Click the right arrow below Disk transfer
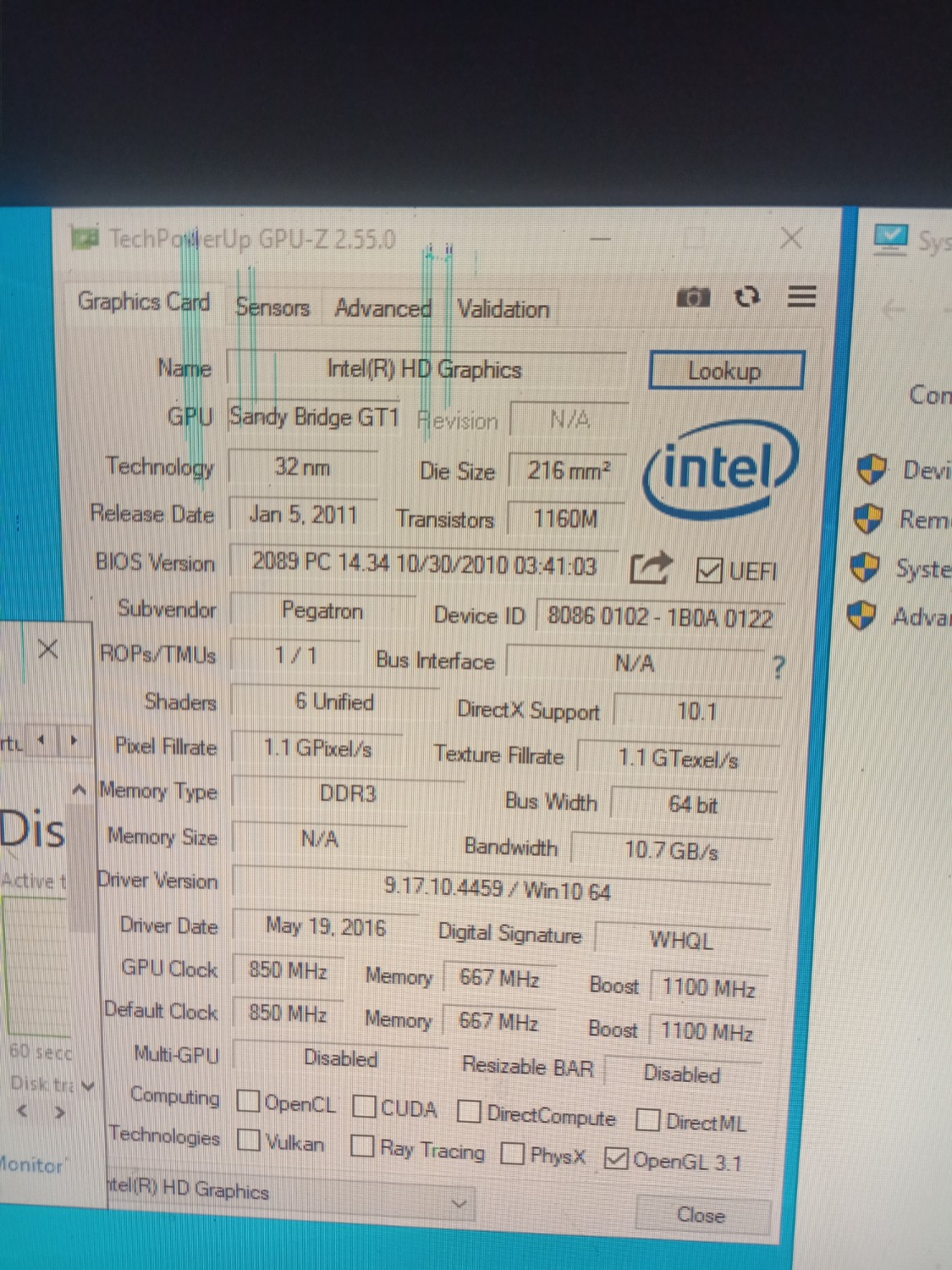 tap(59, 1112)
